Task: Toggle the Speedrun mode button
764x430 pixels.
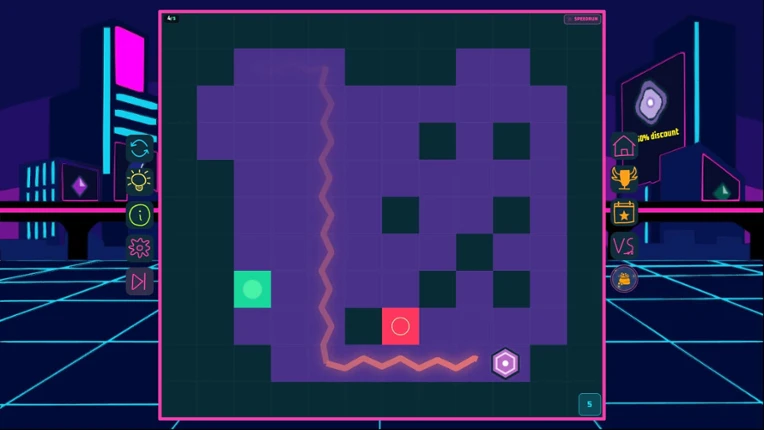Action: click(582, 19)
